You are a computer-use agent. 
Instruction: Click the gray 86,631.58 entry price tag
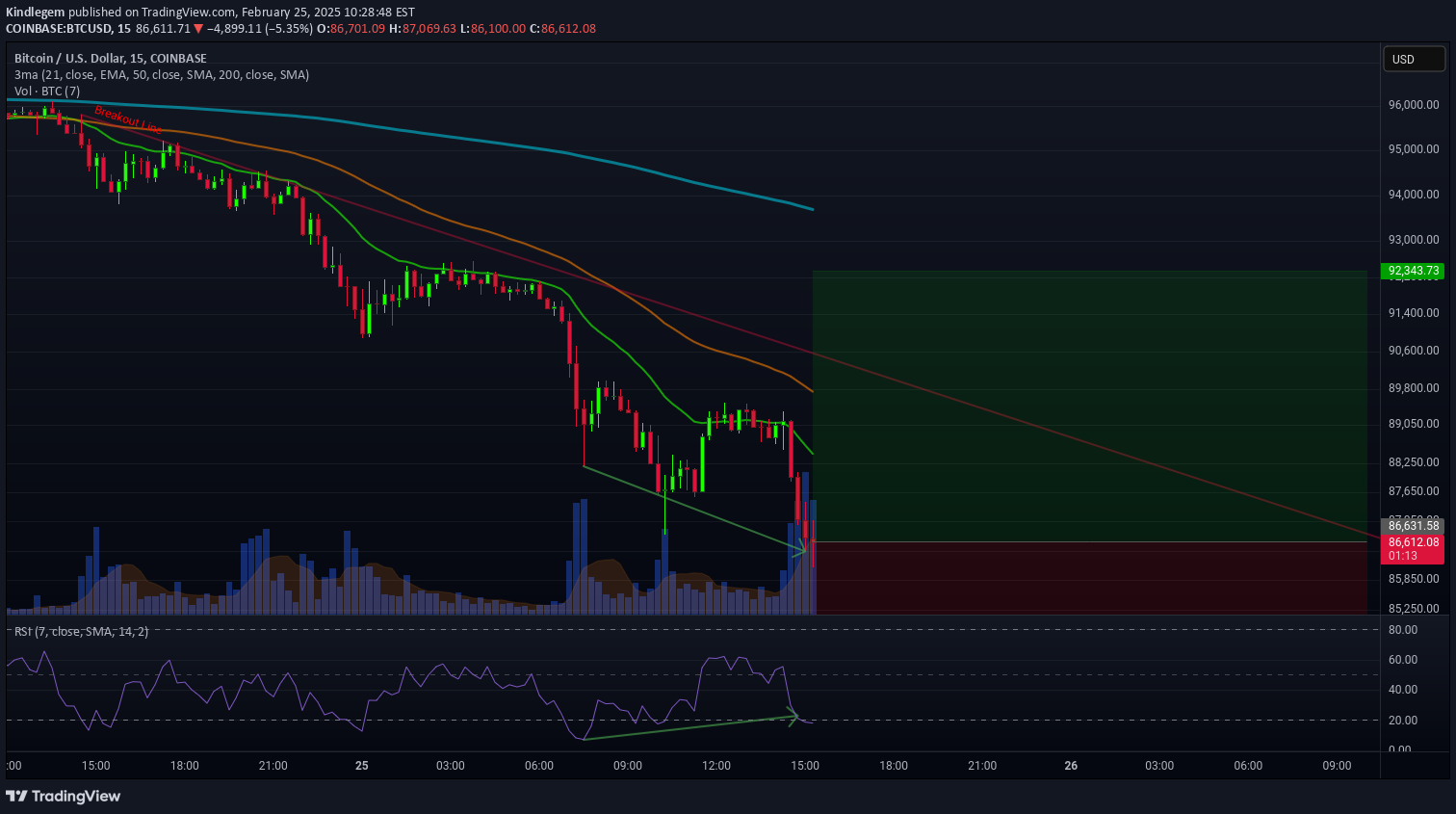tap(1414, 525)
